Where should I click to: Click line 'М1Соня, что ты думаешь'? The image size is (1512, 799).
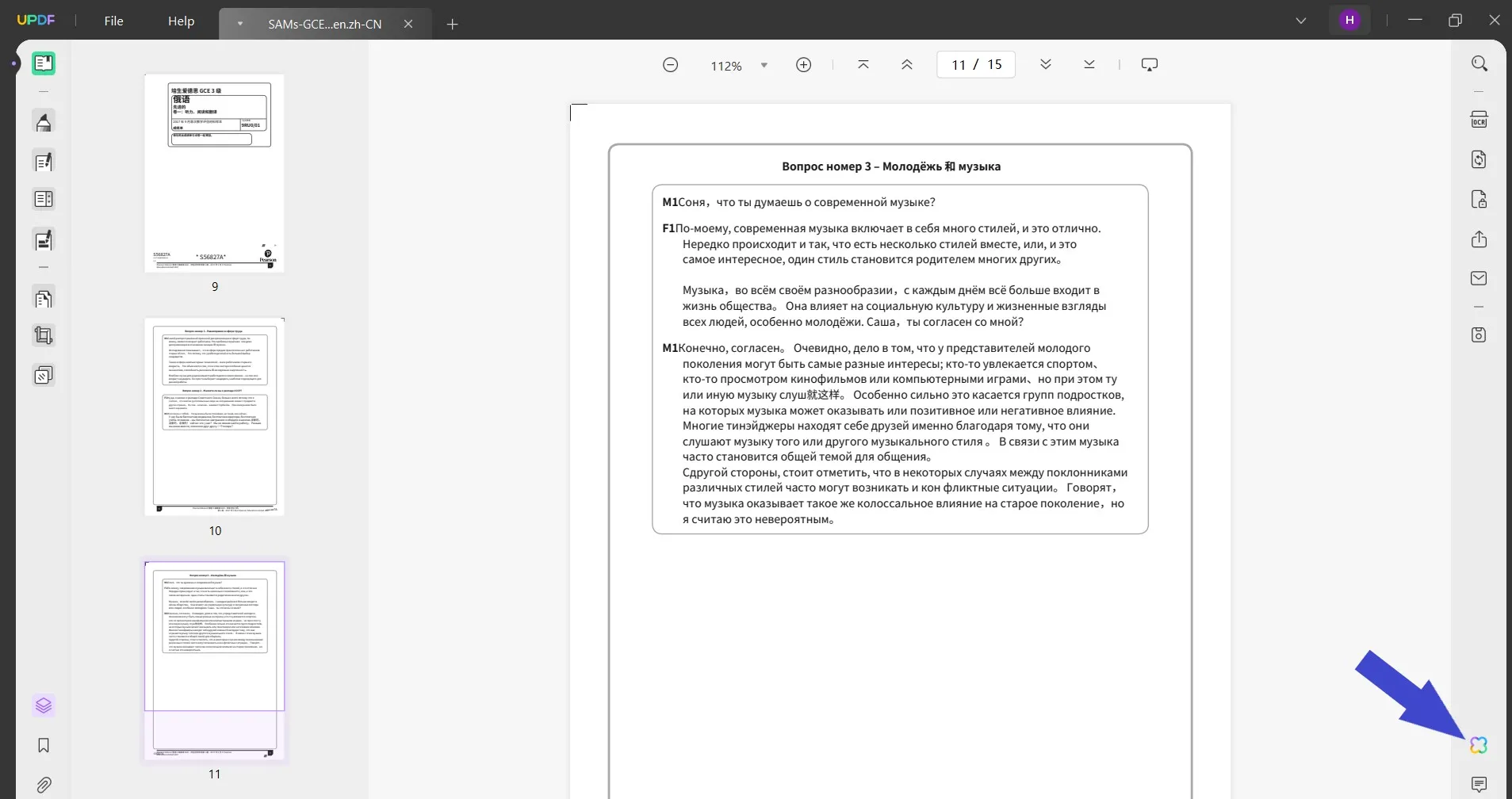(x=798, y=202)
